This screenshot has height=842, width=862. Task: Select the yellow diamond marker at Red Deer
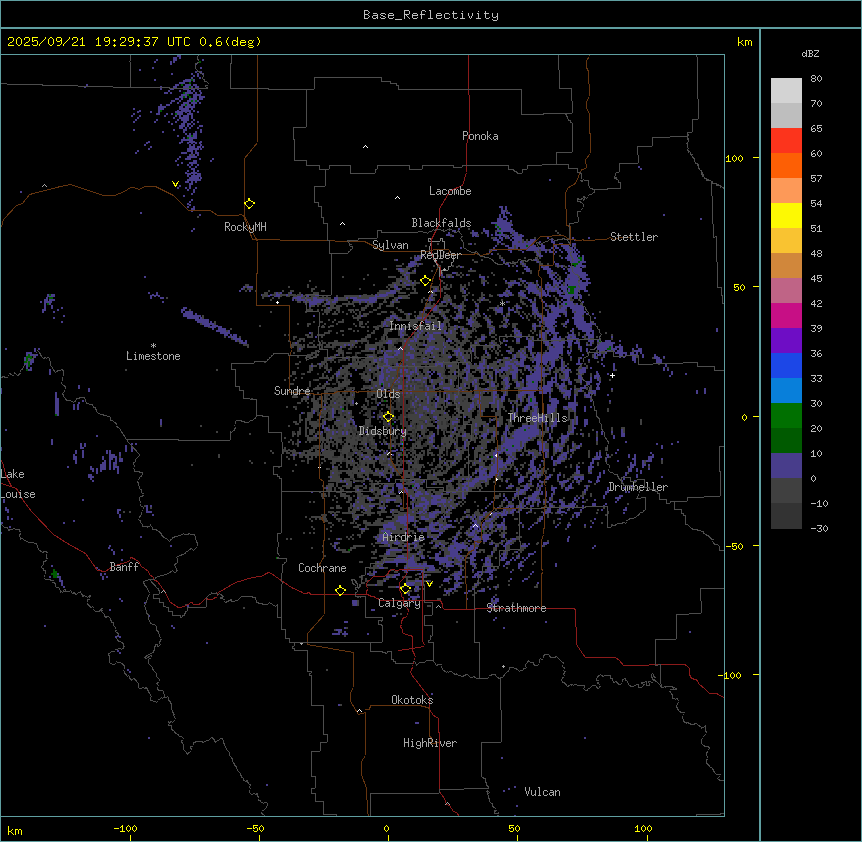[x=425, y=281]
